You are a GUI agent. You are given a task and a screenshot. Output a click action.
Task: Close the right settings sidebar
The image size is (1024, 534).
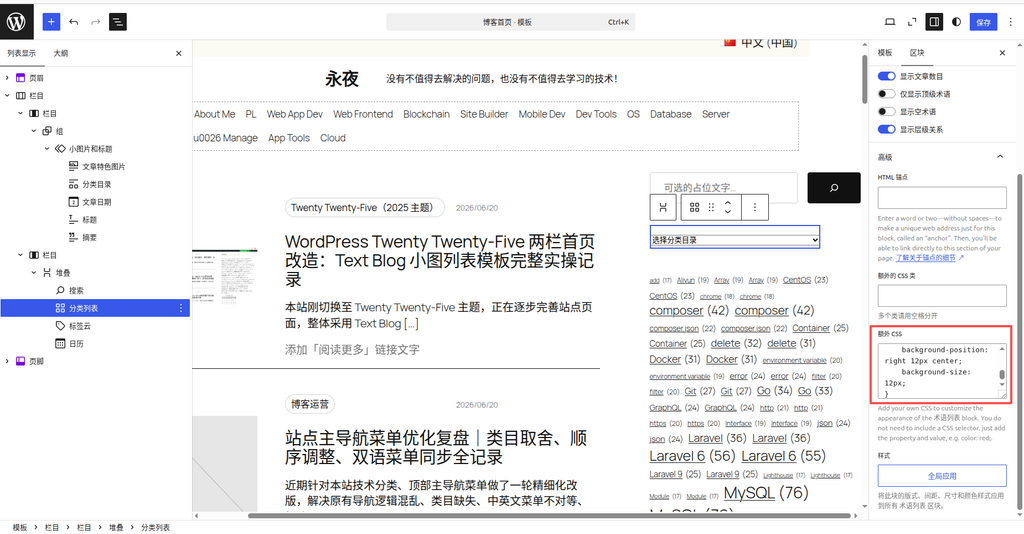[x=1002, y=53]
